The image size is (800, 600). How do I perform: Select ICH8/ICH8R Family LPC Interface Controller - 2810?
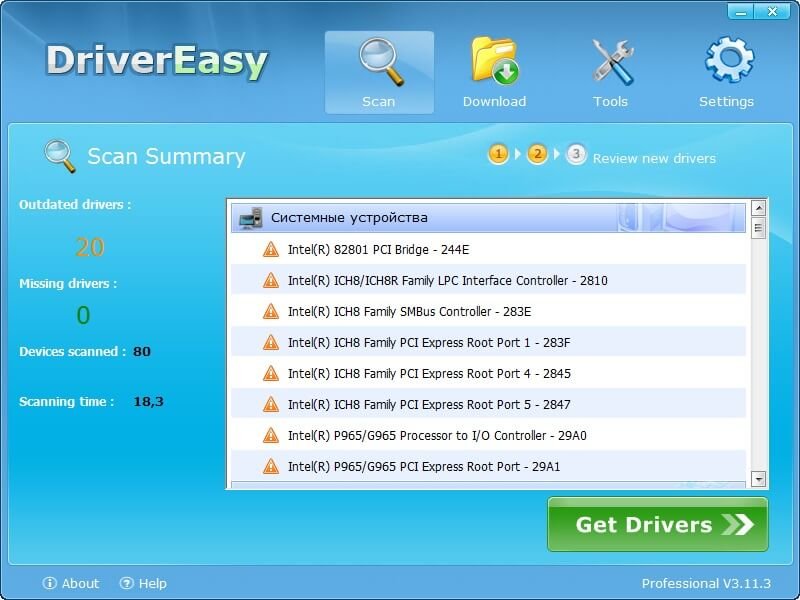click(488, 280)
